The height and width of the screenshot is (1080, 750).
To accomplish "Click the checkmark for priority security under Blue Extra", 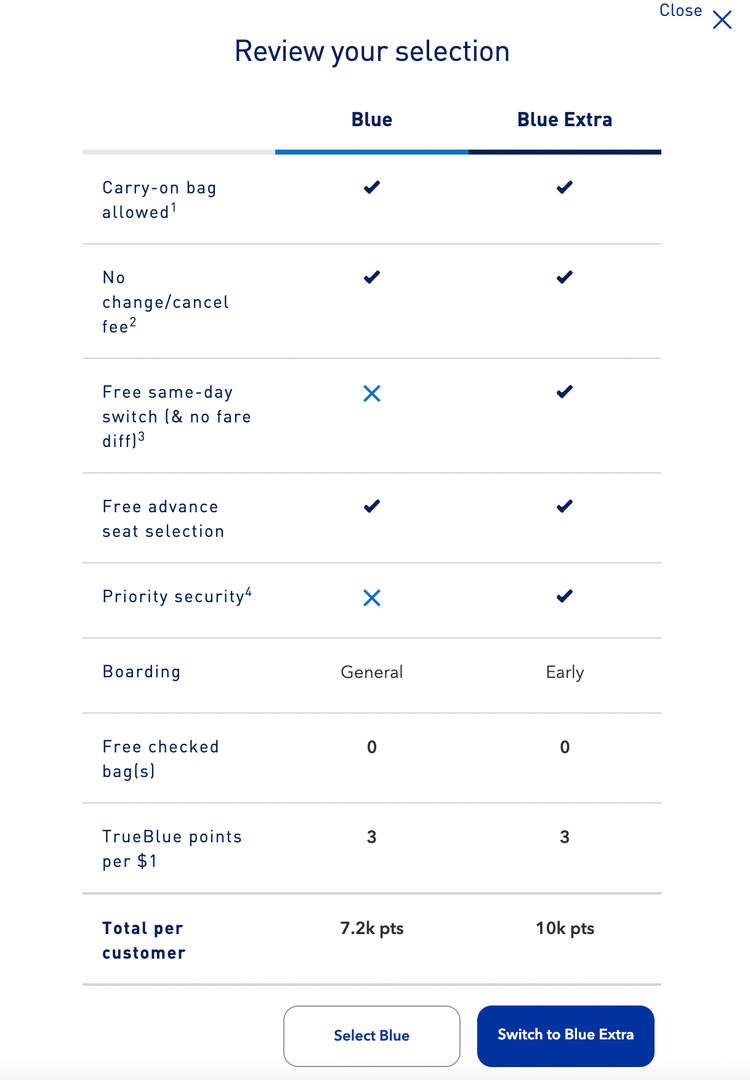I will [x=564, y=597].
